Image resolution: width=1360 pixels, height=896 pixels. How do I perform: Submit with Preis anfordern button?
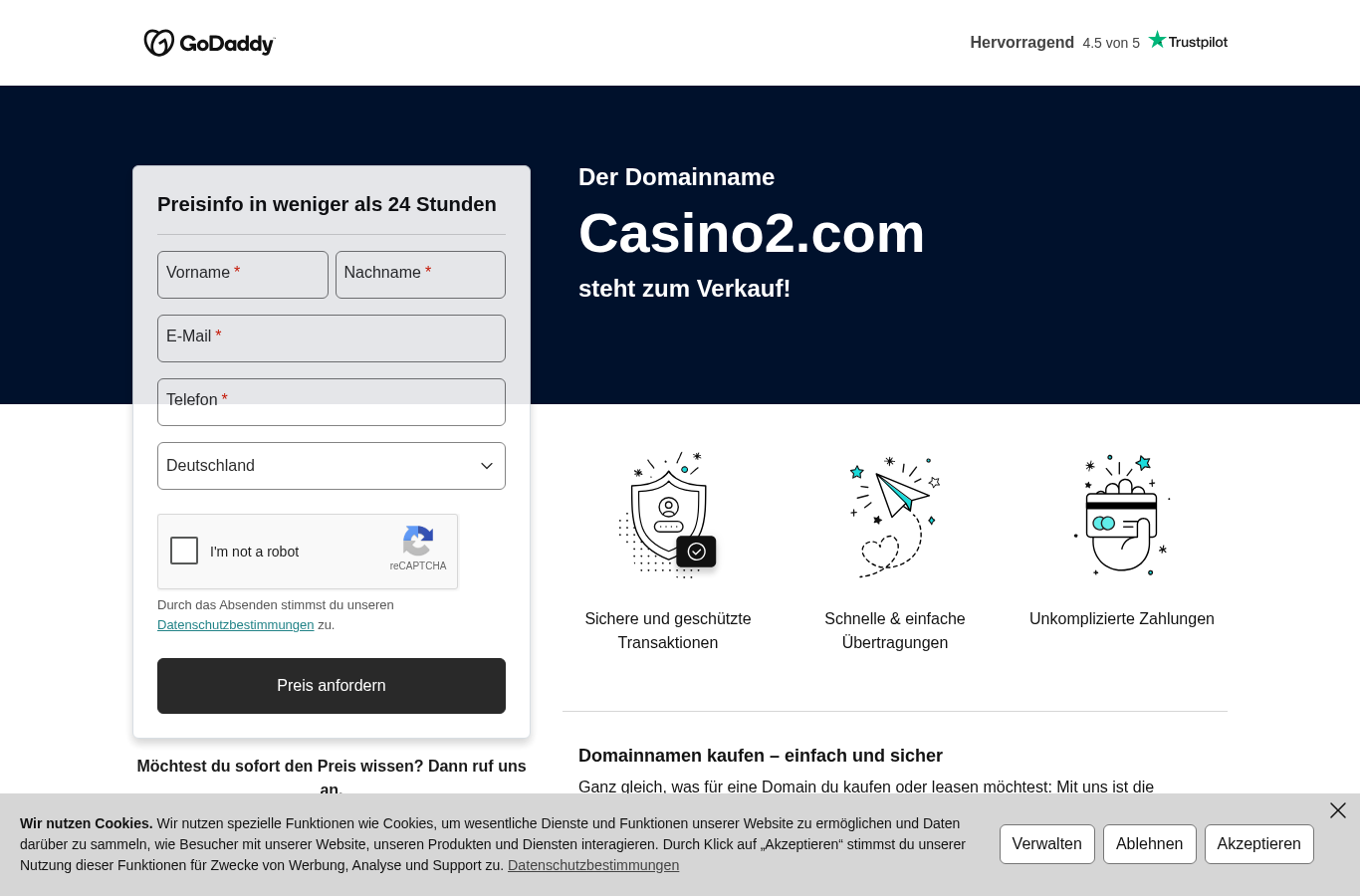(332, 686)
